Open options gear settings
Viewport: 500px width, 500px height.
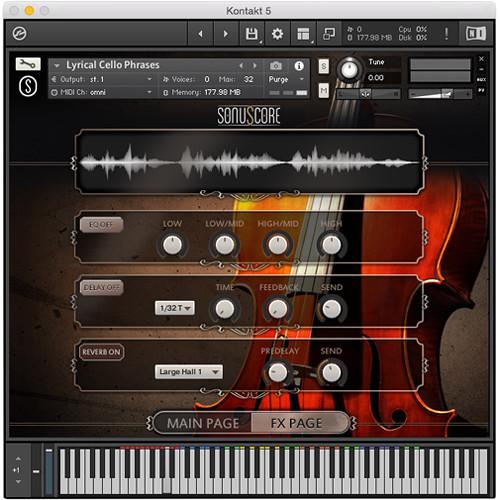point(277,34)
